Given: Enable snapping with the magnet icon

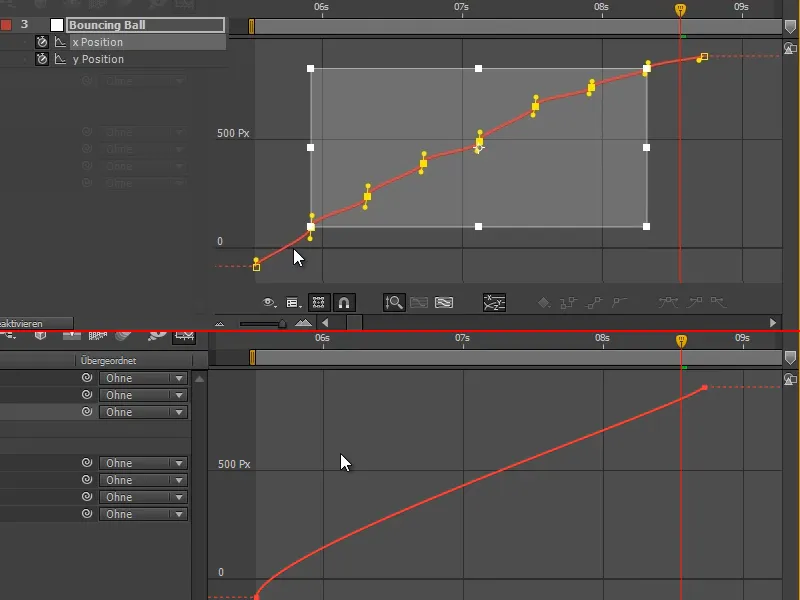Looking at the screenshot, I should pyautogui.click(x=343, y=302).
